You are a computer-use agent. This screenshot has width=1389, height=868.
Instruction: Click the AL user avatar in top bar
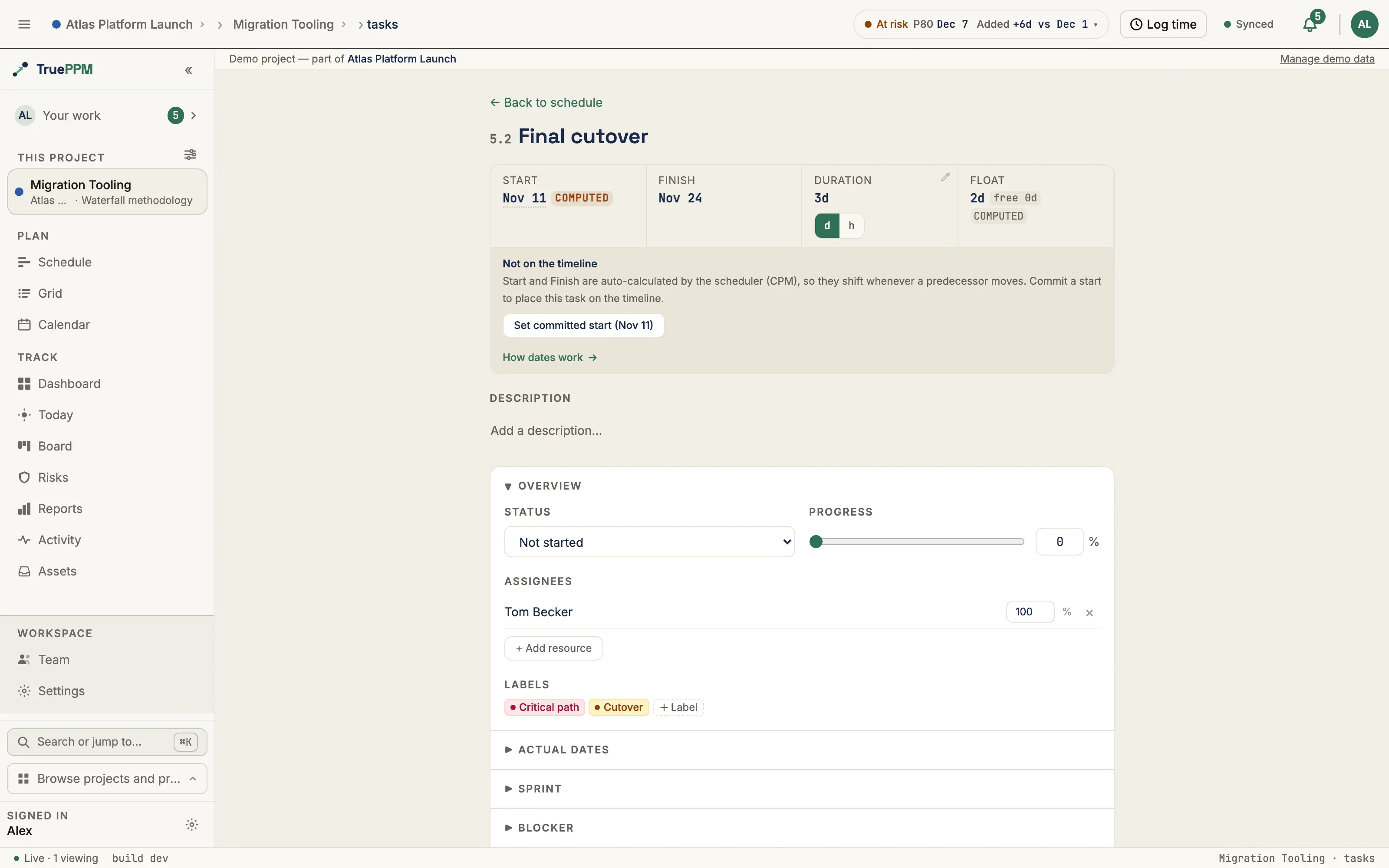click(x=1364, y=24)
